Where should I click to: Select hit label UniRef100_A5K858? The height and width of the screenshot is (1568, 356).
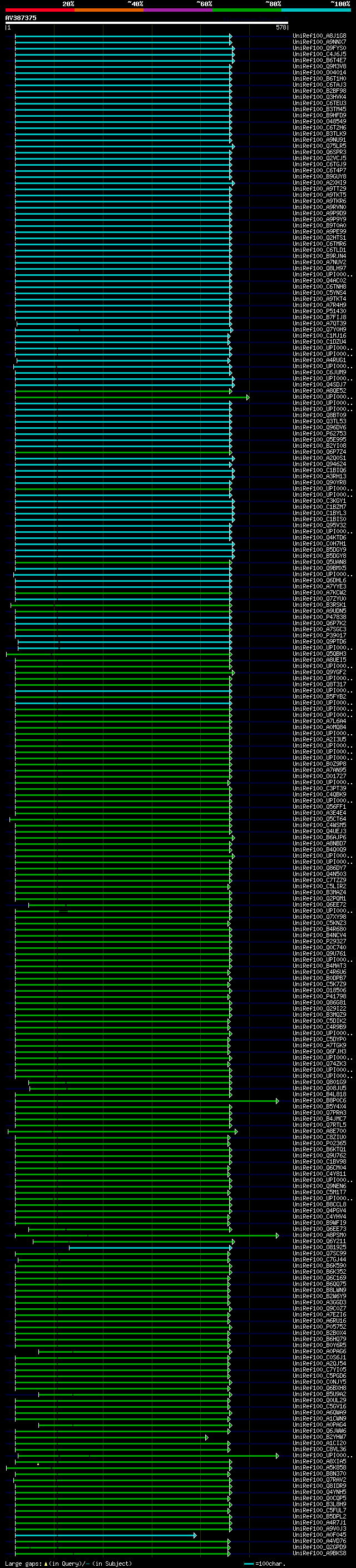point(319,1467)
